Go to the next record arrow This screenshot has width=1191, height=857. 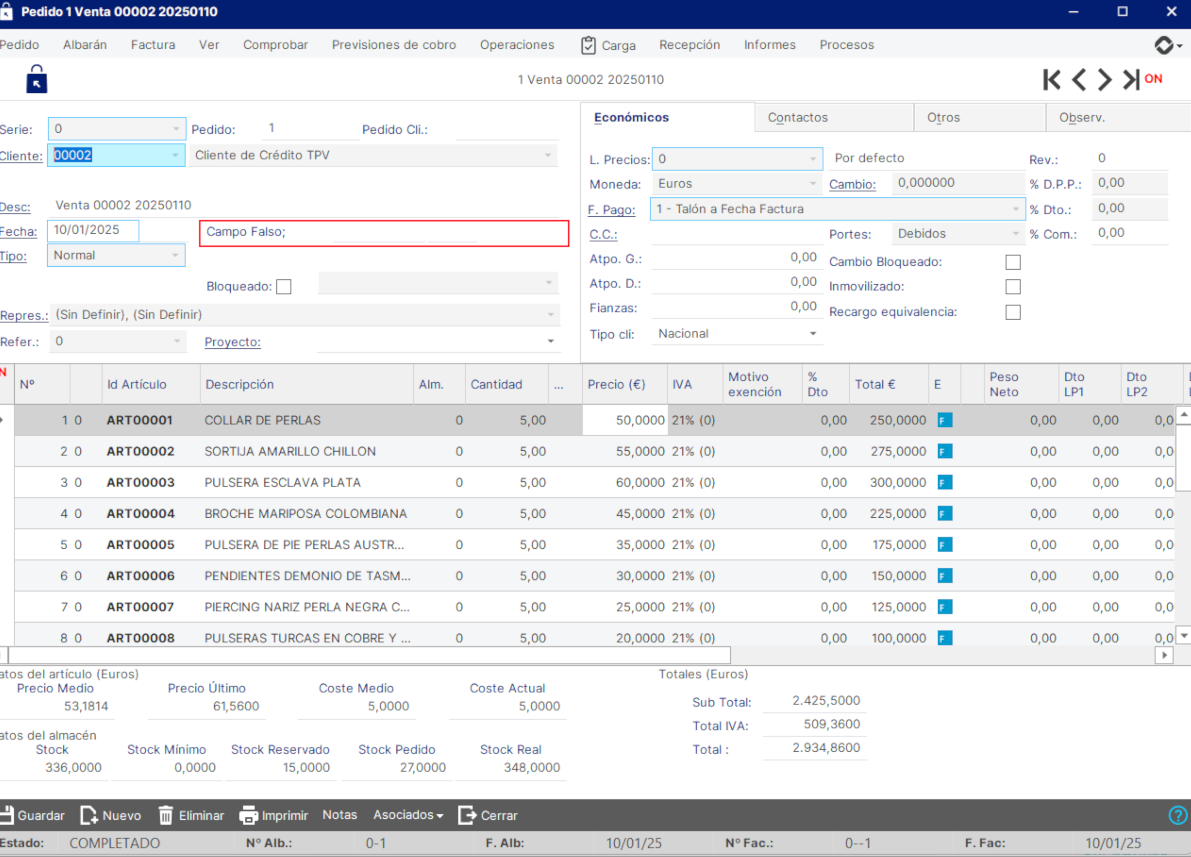point(1104,79)
